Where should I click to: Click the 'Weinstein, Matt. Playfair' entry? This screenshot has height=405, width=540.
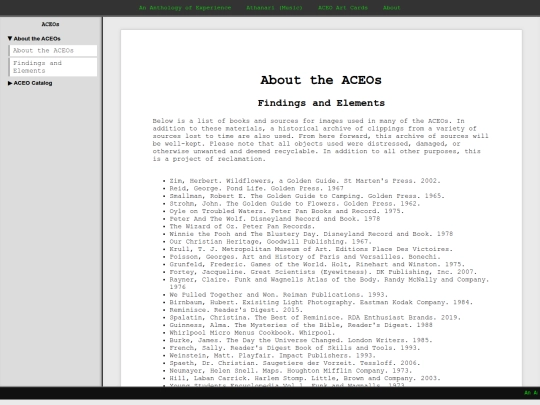pyautogui.click(x=272, y=355)
